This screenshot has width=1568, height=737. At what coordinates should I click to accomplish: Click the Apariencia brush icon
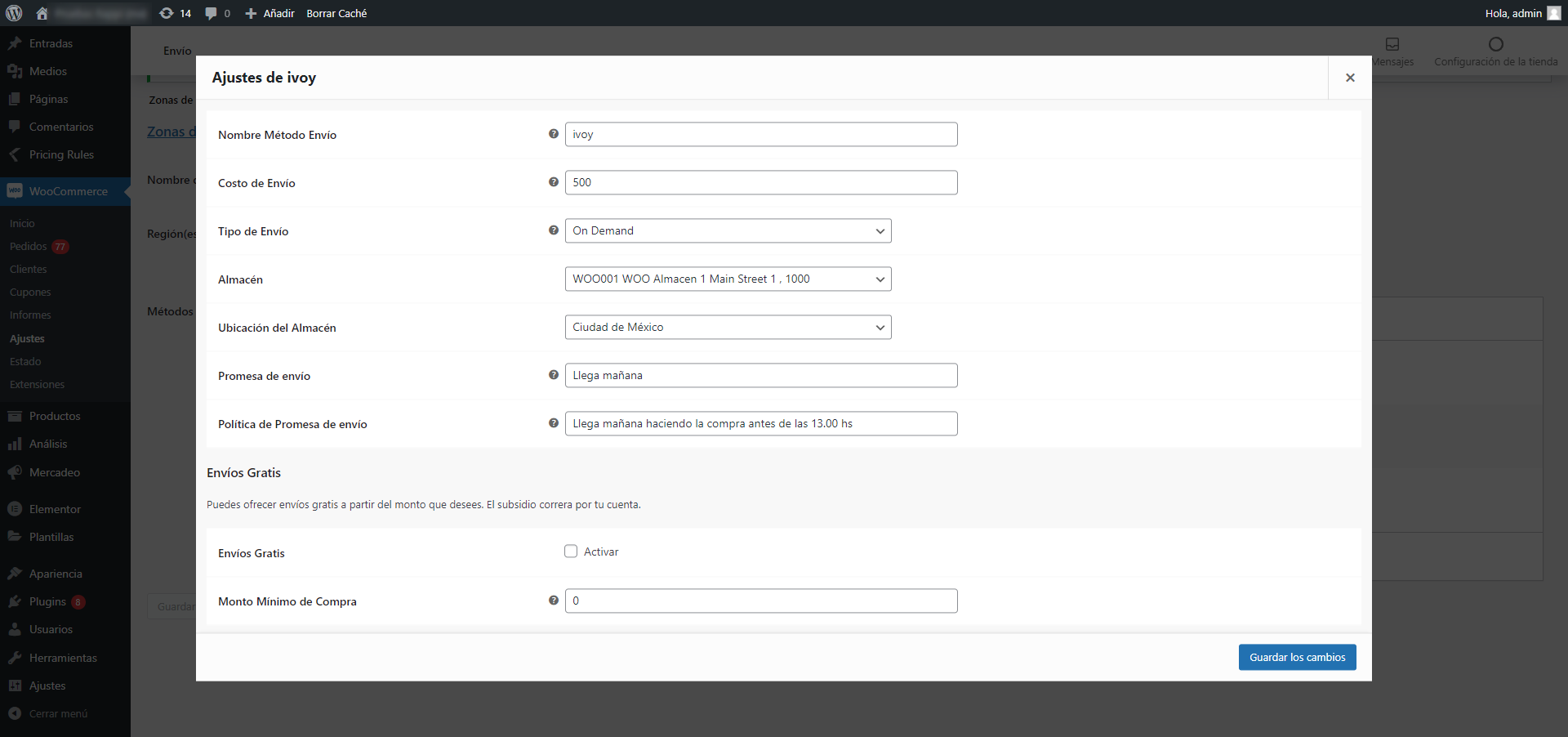[15, 574]
